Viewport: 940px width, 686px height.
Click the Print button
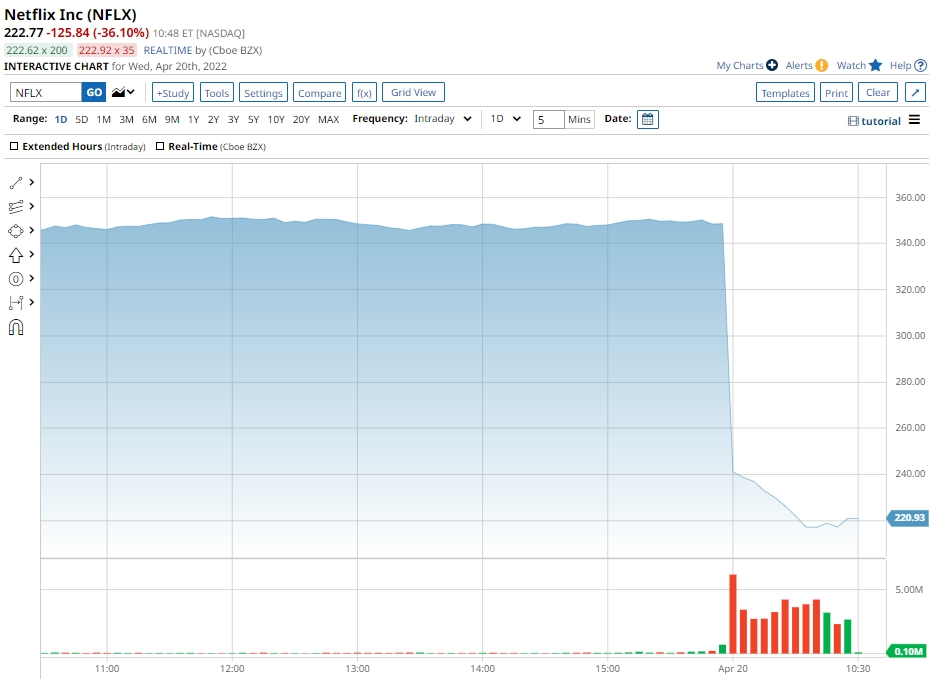point(836,92)
